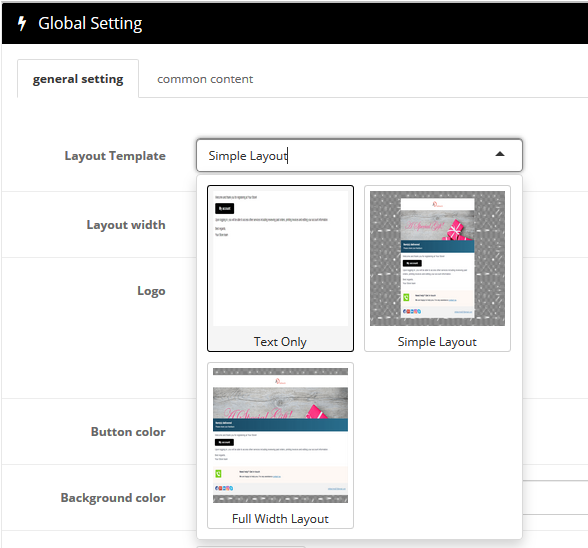Click the Button color label

tap(128, 432)
